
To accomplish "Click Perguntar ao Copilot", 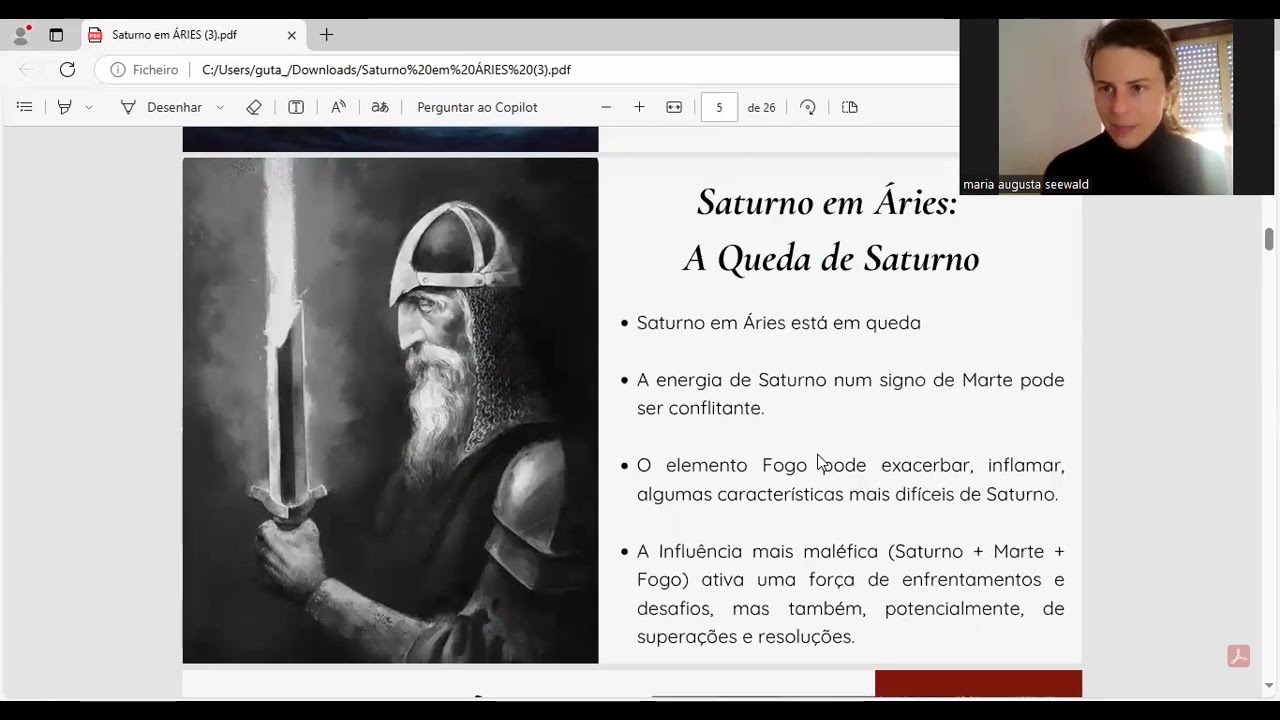I will tap(477, 107).
